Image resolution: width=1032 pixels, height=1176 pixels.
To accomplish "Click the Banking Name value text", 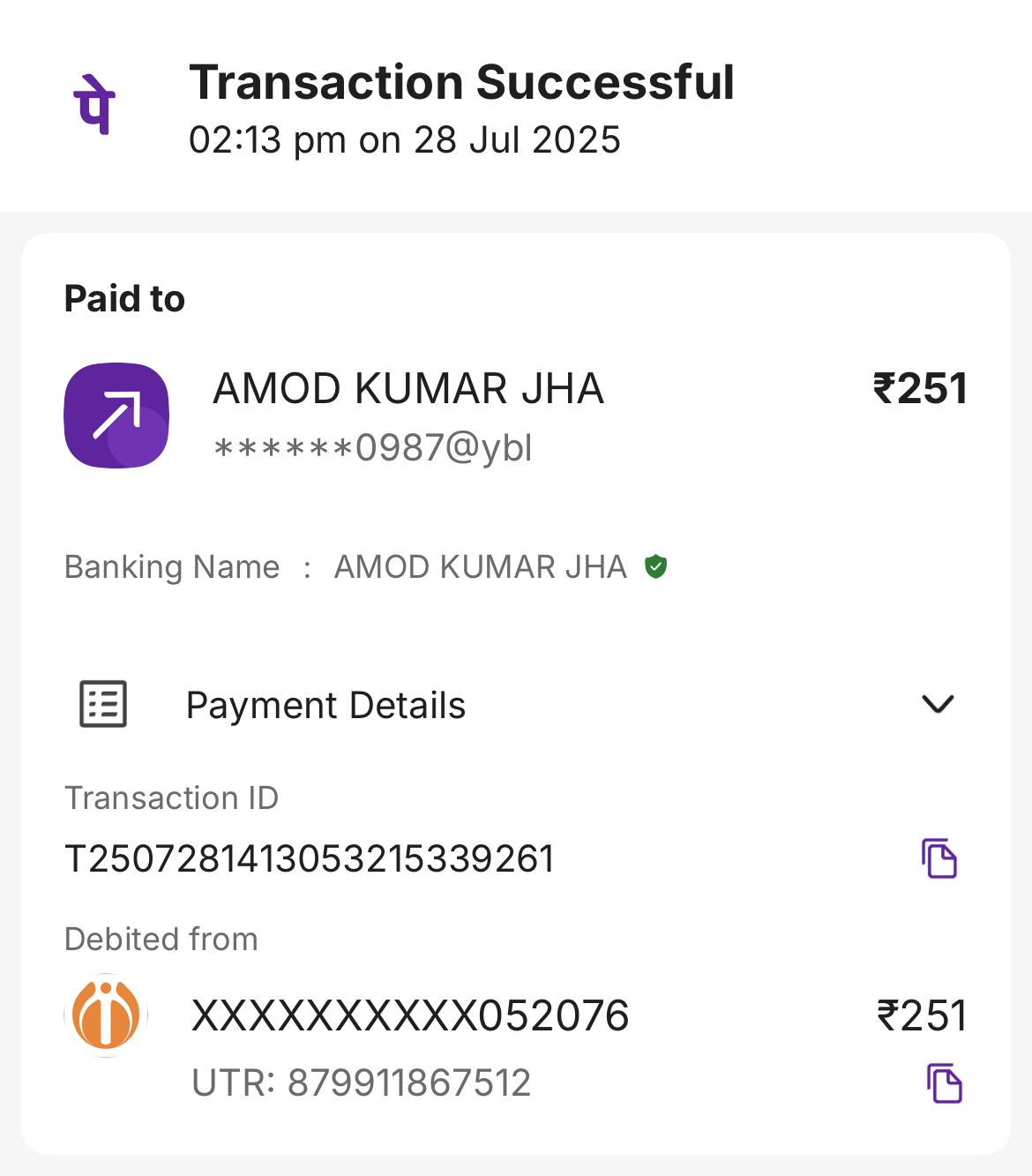I will pos(480,566).
